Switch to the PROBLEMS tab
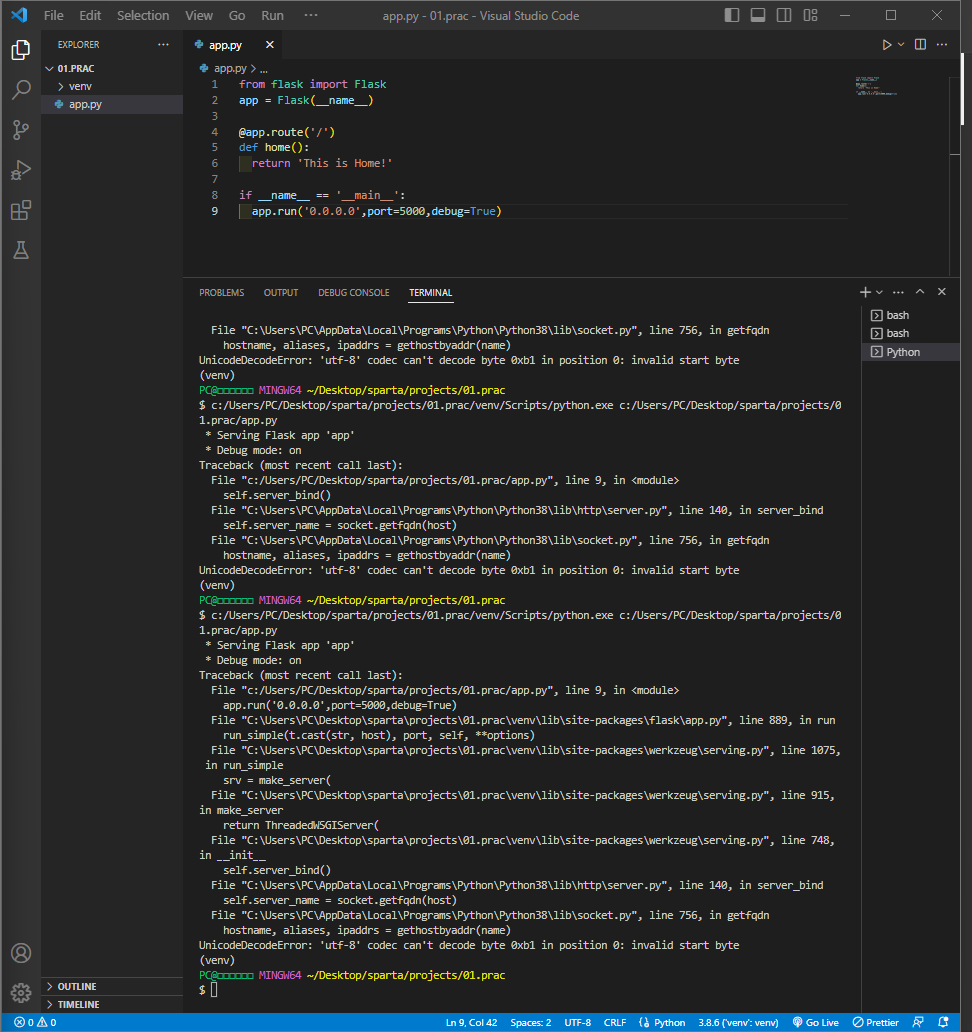This screenshot has width=972, height=1032. coord(222,293)
